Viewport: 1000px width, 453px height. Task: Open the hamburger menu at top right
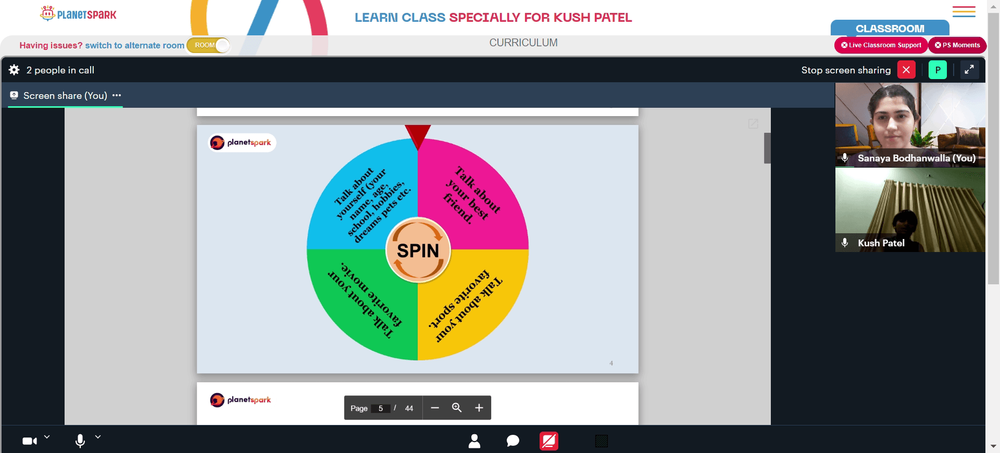point(964,11)
